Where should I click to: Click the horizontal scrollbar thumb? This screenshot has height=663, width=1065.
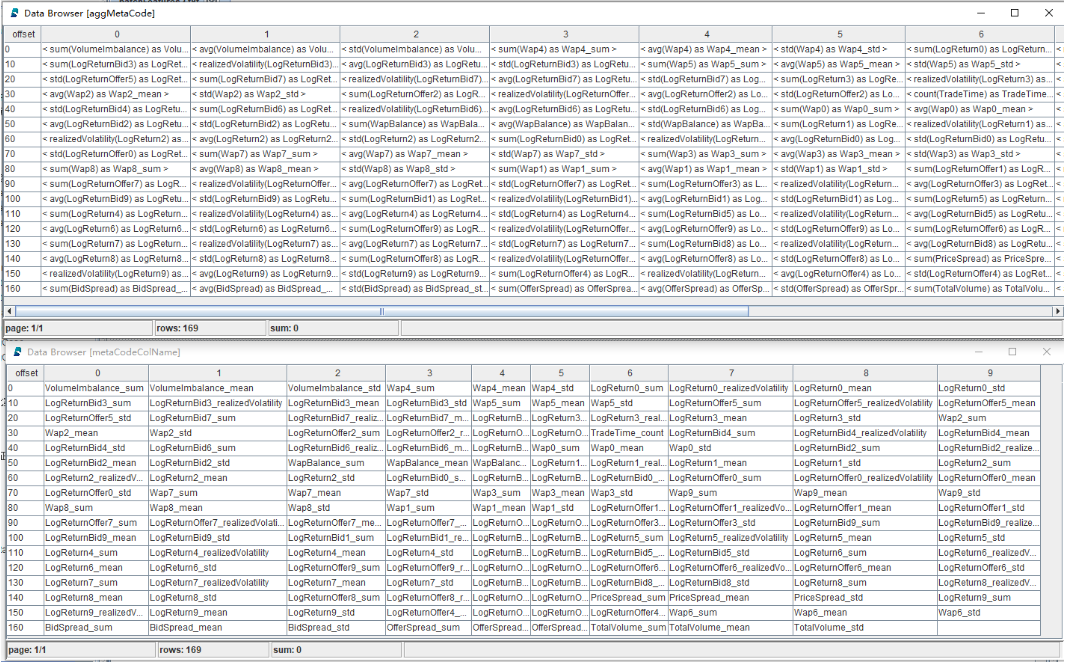(x=382, y=311)
